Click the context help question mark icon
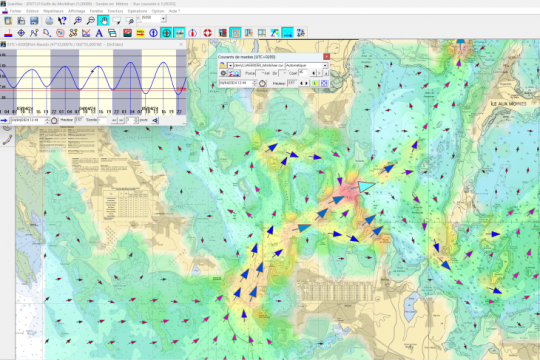This screenshot has height=360, width=540. [62, 21]
